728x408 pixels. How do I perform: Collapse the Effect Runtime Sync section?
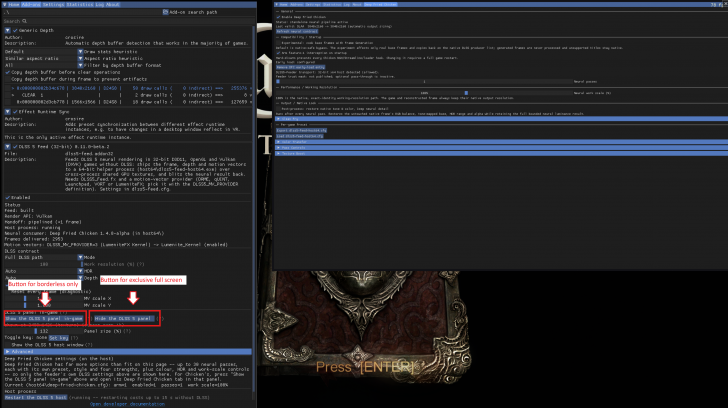[x=7, y=112]
